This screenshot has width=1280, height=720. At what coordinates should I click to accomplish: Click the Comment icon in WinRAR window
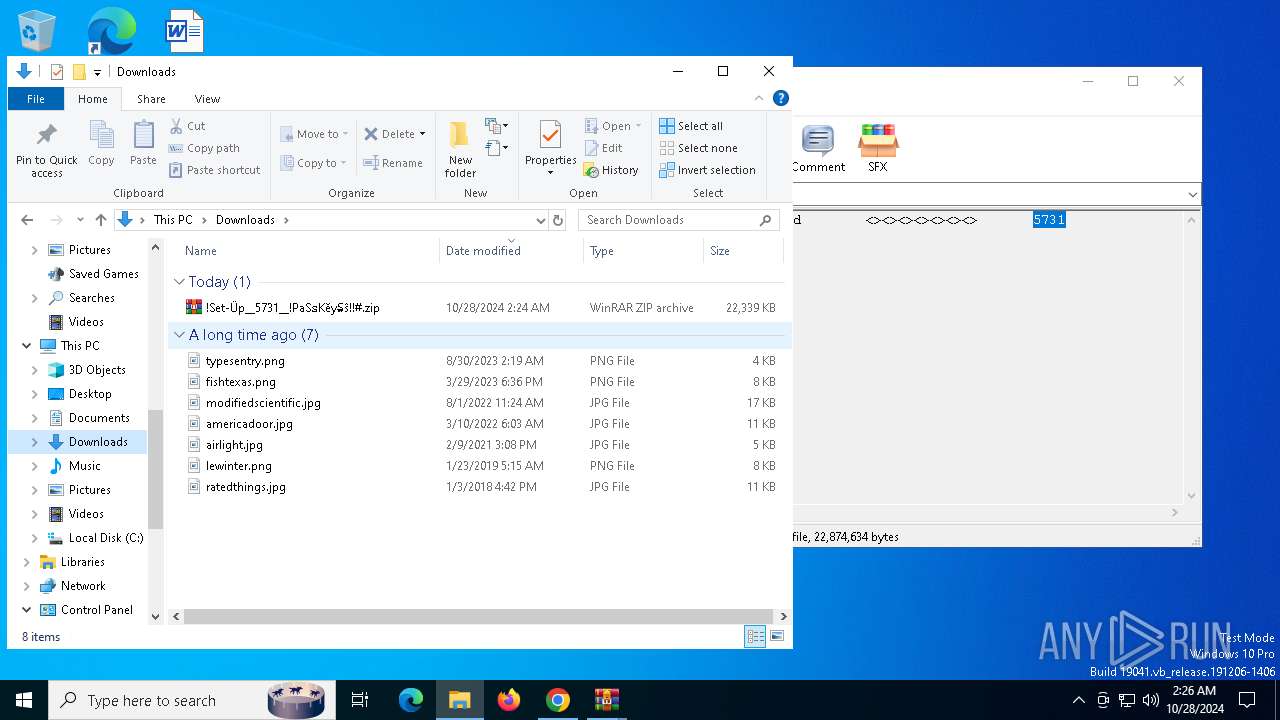(818, 149)
